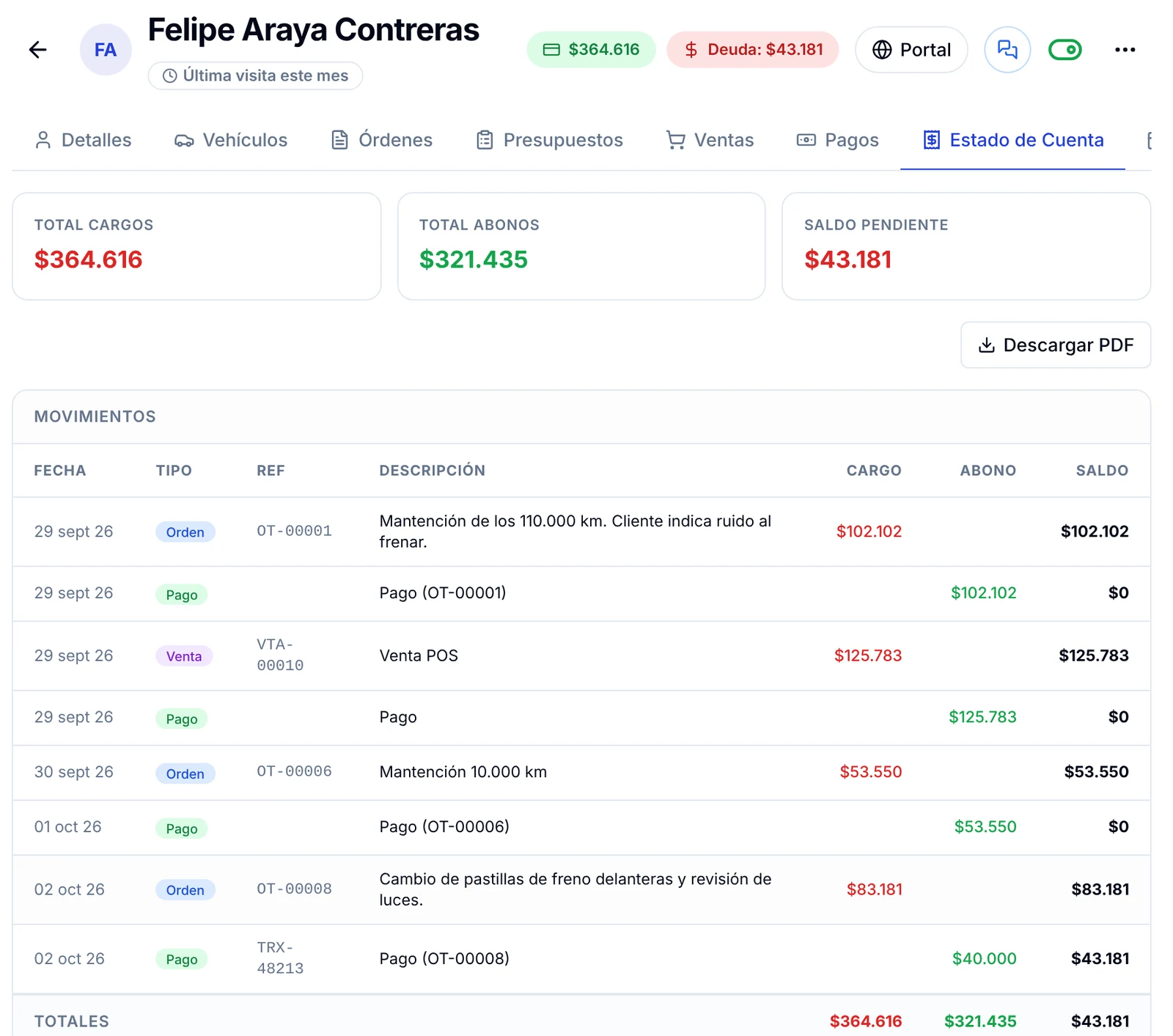Go to the Presupuestos tab
This screenshot has height=1036, width=1173.
550,140
